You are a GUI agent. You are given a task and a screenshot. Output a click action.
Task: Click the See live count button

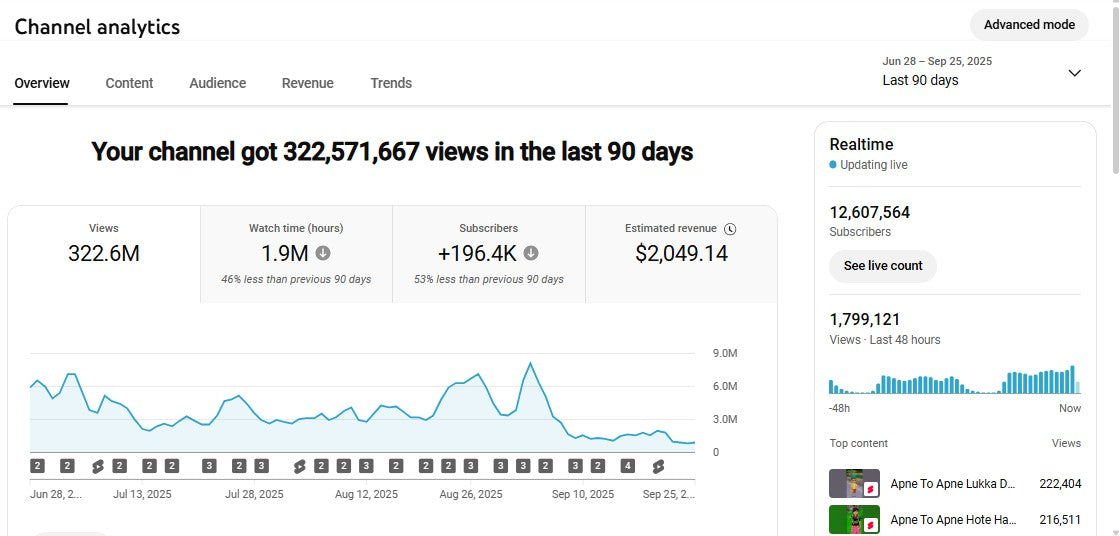(882, 266)
